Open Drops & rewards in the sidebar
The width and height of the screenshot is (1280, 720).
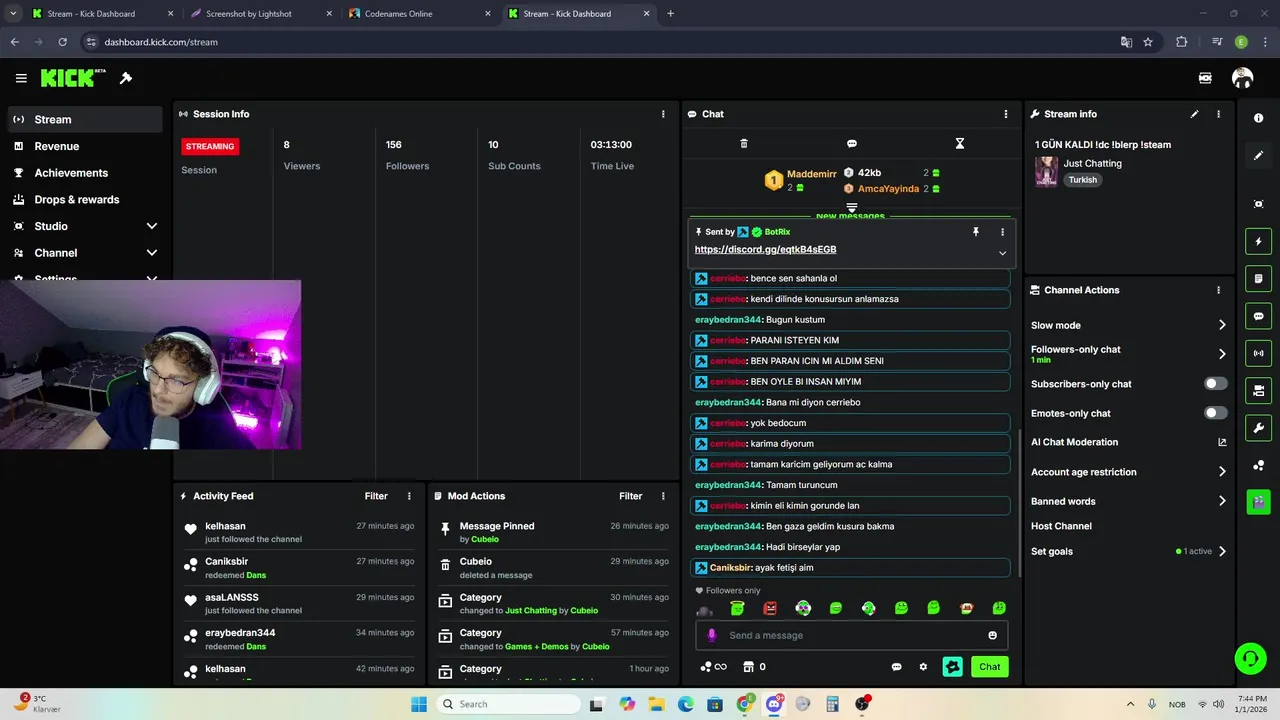(85, 199)
